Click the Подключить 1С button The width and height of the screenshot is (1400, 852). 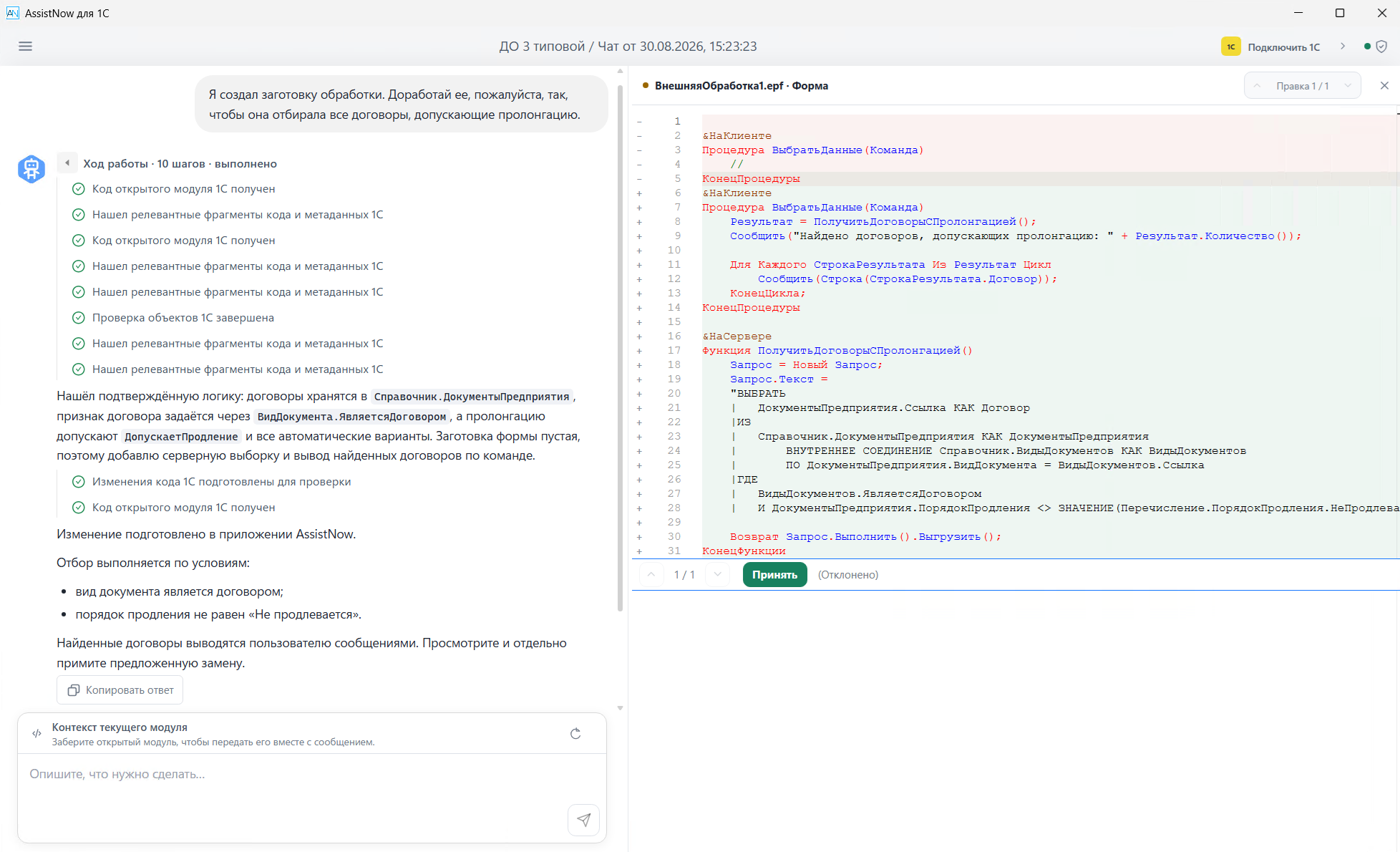click(x=1283, y=47)
